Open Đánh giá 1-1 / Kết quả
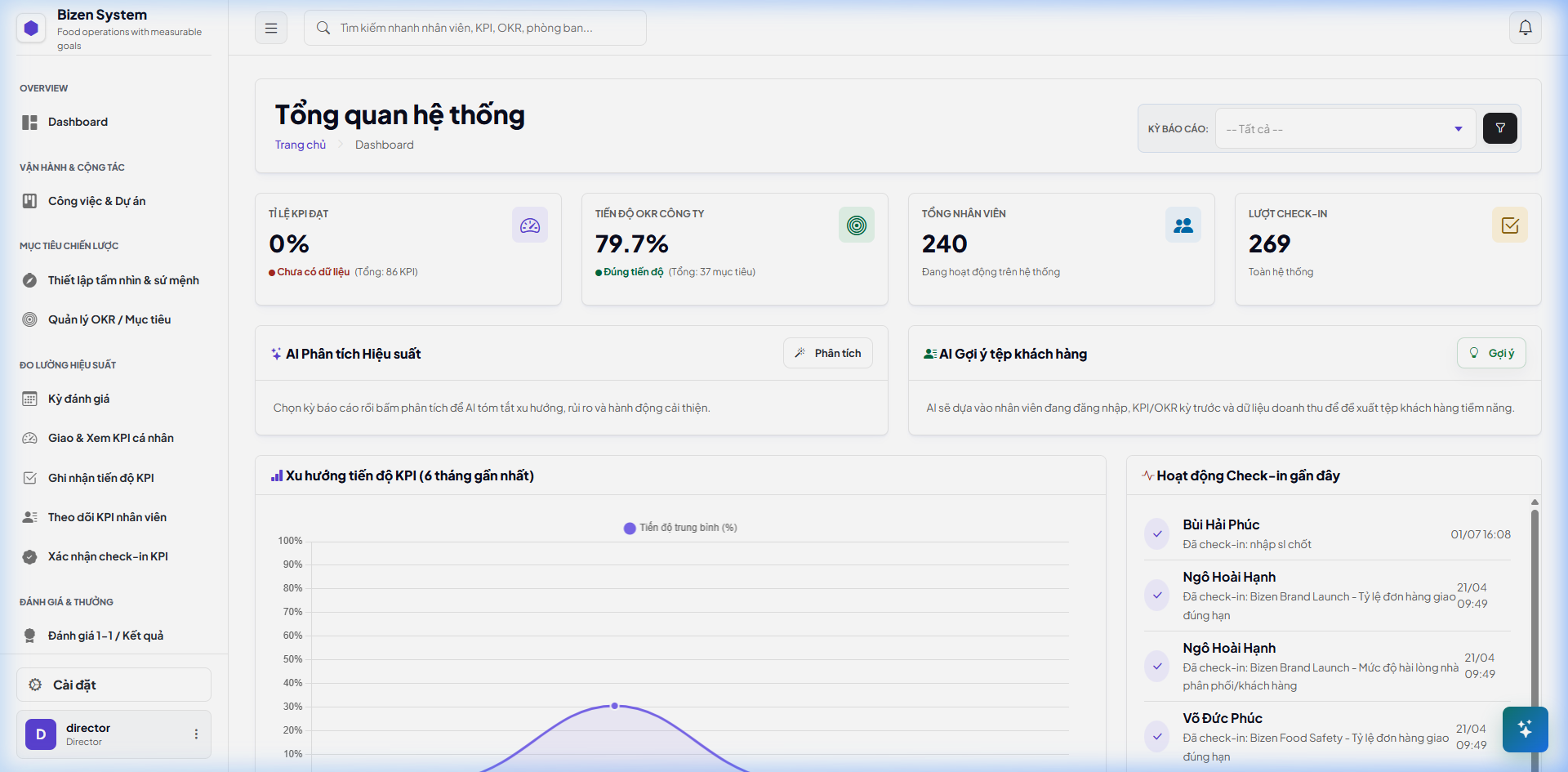The image size is (1568, 772). point(114,636)
